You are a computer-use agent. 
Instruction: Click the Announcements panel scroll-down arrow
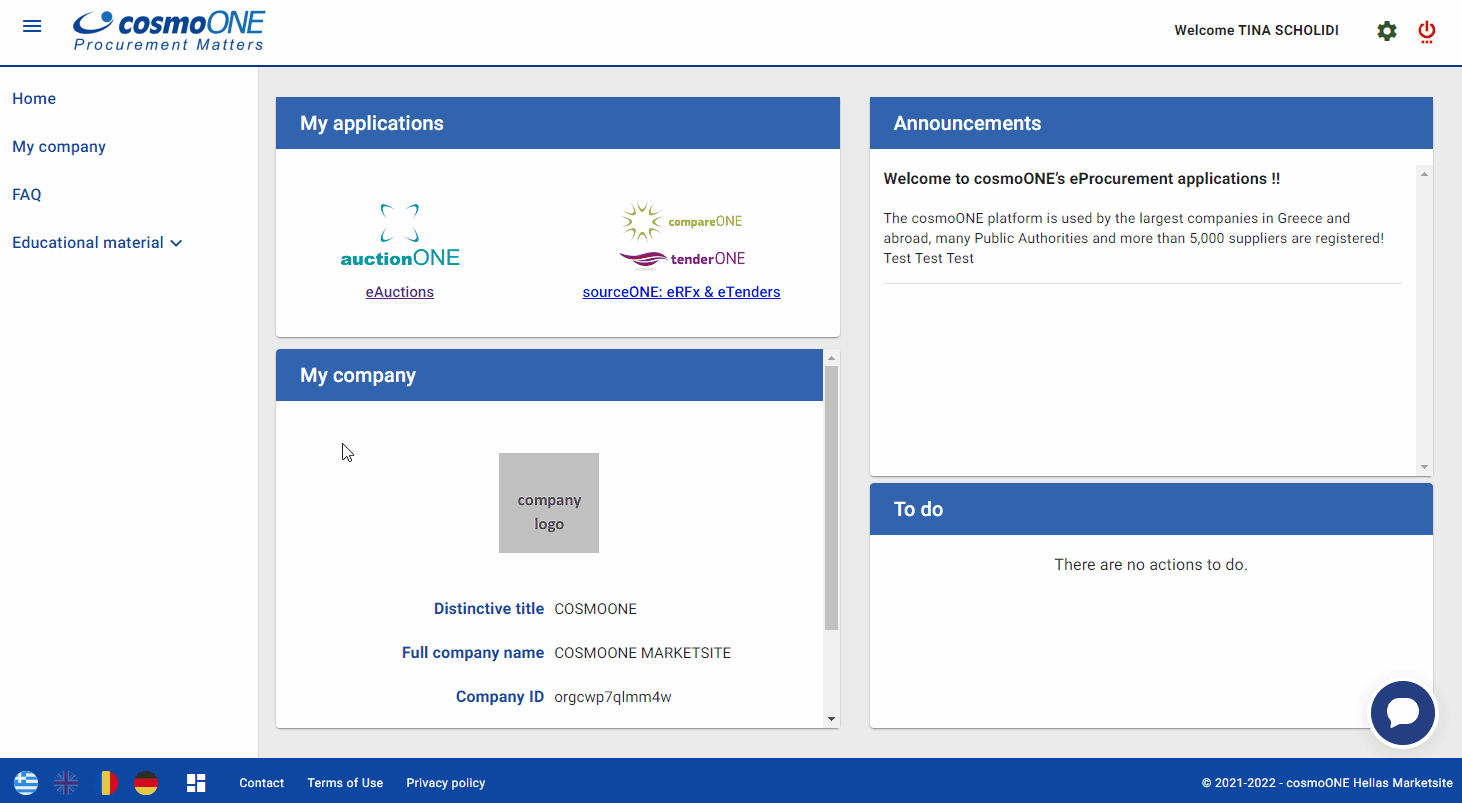[1424, 467]
